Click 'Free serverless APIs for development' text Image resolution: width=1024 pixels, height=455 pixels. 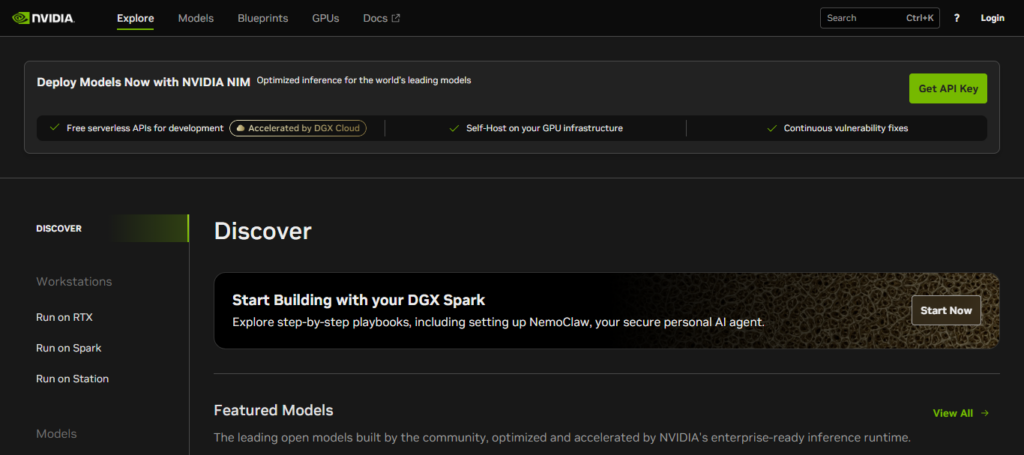pyautogui.click(x=145, y=129)
